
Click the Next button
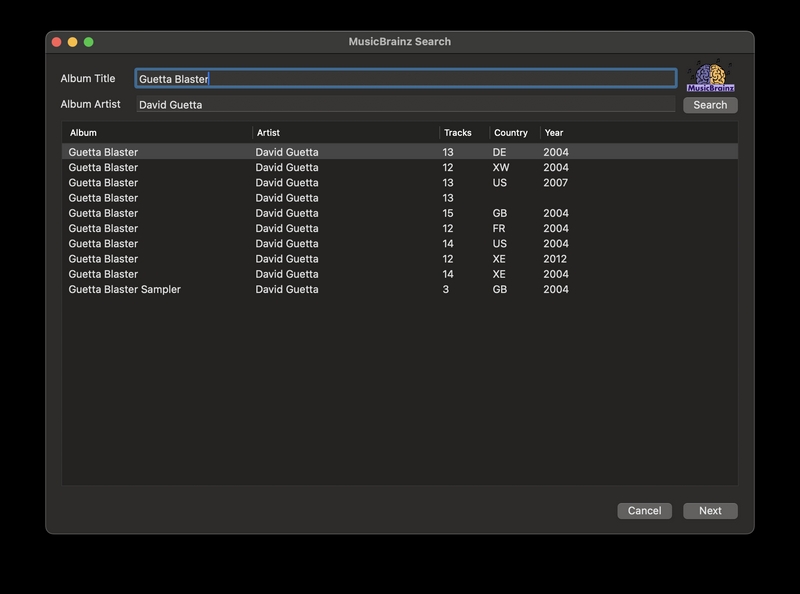[x=710, y=511]
